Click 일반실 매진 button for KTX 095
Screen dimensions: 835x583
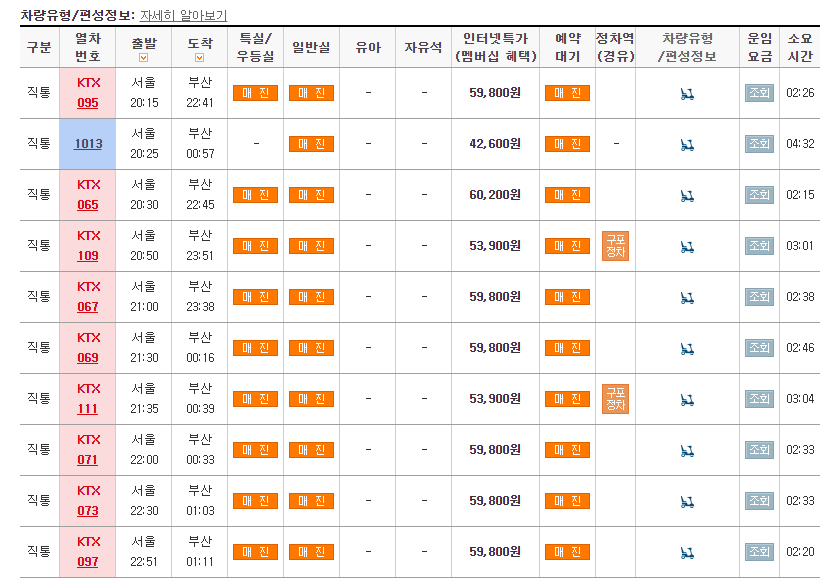(x=312, y=93)
